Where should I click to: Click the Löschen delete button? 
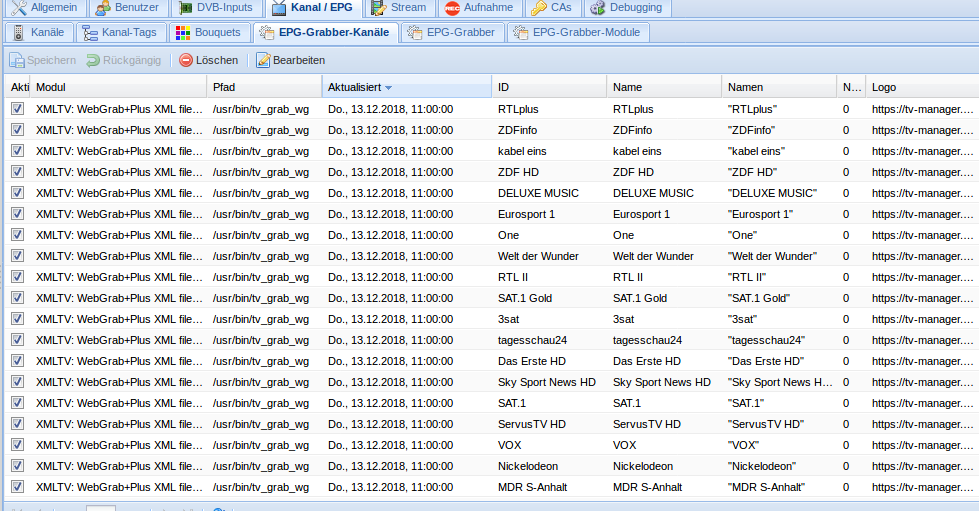(x=209, y=60)
